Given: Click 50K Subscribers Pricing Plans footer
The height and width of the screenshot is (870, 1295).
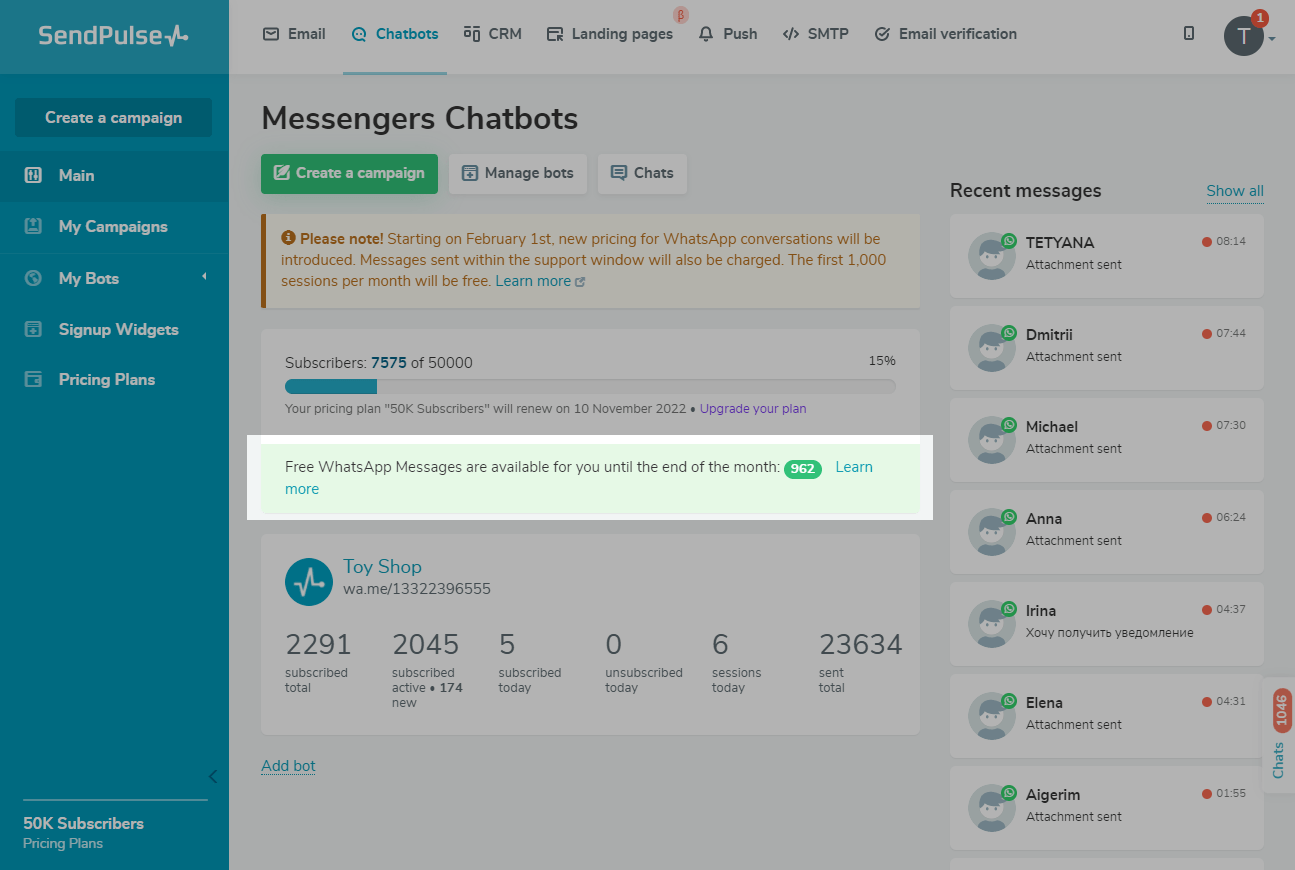Looking at the screenshot, I should (84, 832).
